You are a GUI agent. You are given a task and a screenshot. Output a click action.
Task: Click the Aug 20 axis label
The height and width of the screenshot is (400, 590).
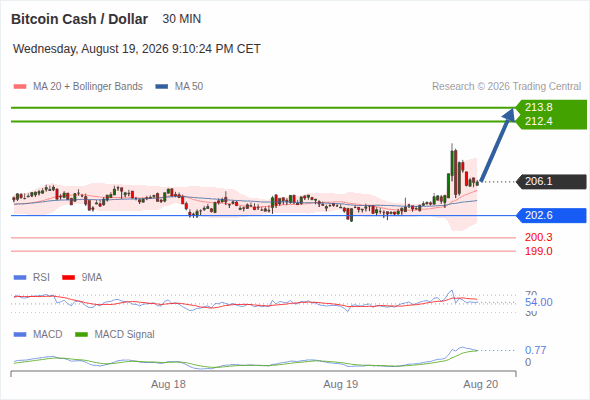tap(481, 384)
